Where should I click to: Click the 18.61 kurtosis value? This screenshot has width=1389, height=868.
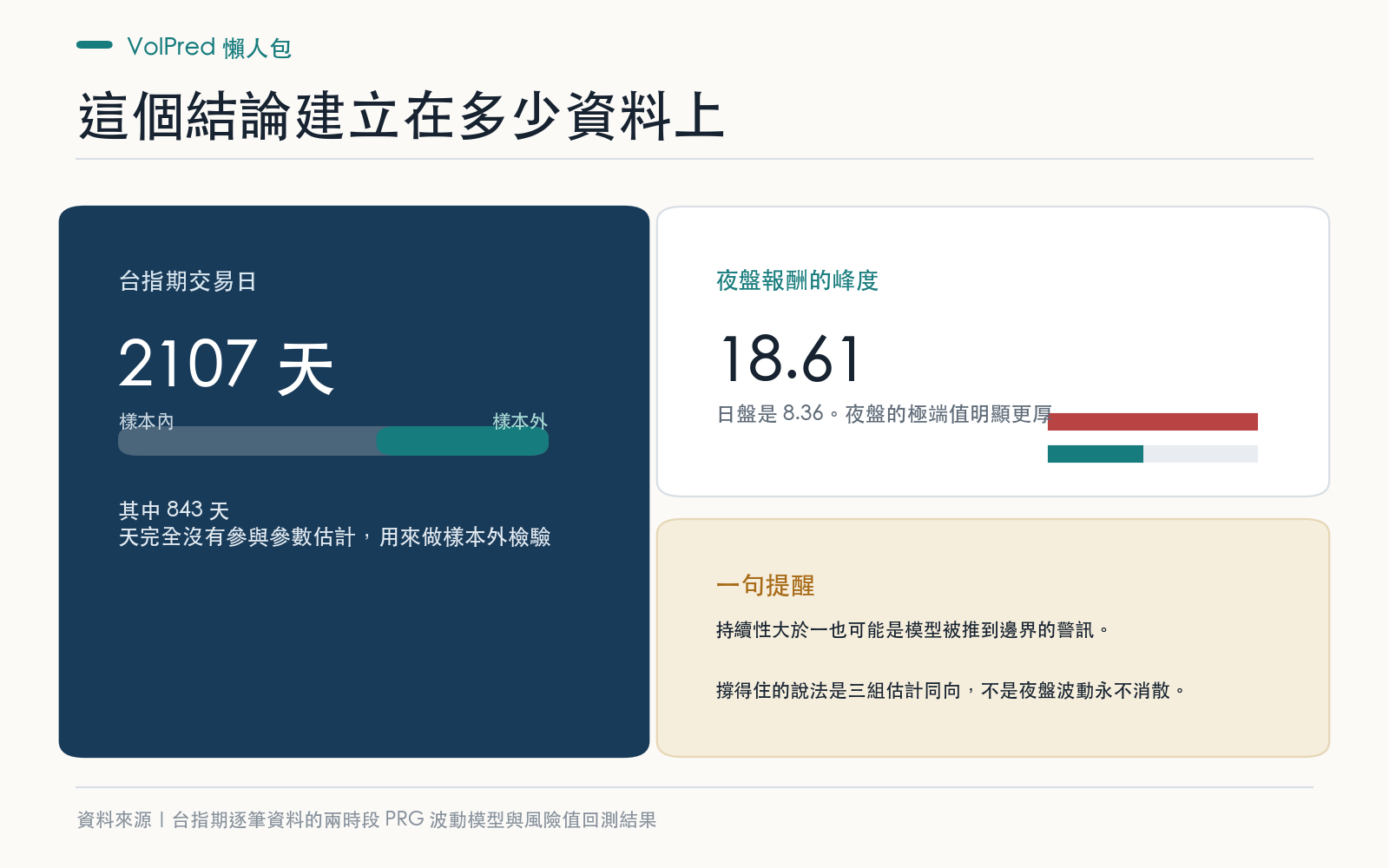pyautogui.click(x=791, y=358)
